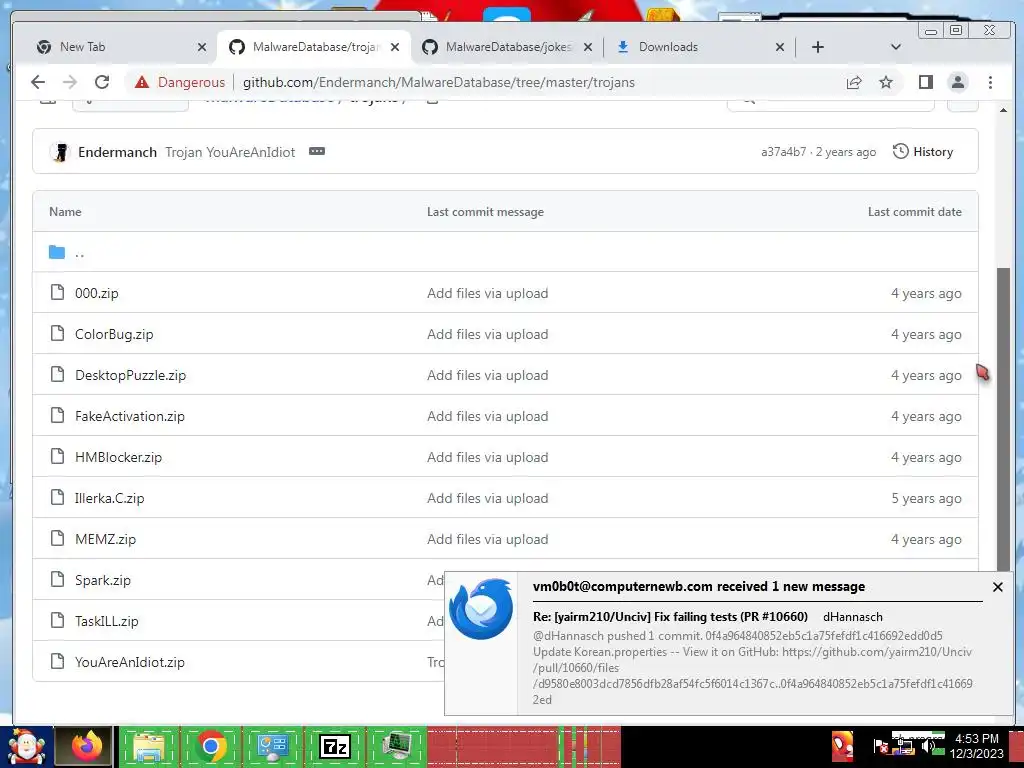The image size is (1024, 768).
Task: Open the HMBlocker.zip file
Action: (118, 457)
